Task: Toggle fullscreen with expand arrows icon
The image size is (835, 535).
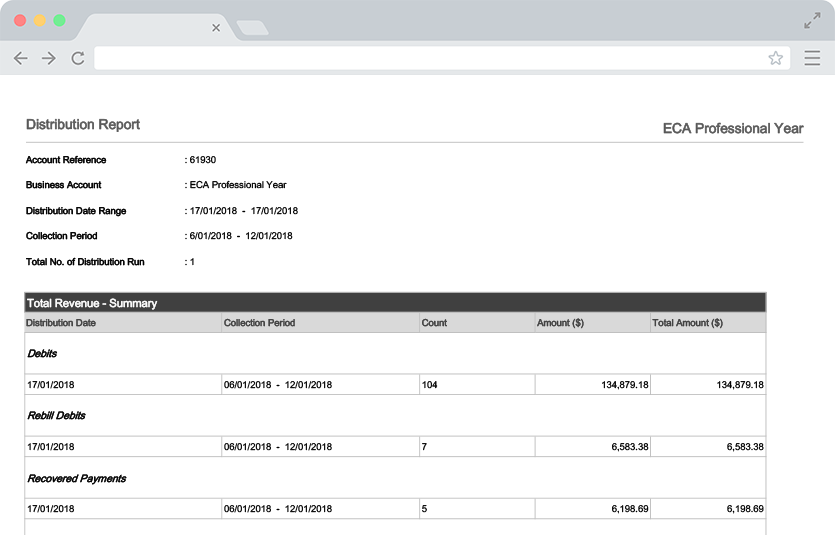Action: (812, 21)
